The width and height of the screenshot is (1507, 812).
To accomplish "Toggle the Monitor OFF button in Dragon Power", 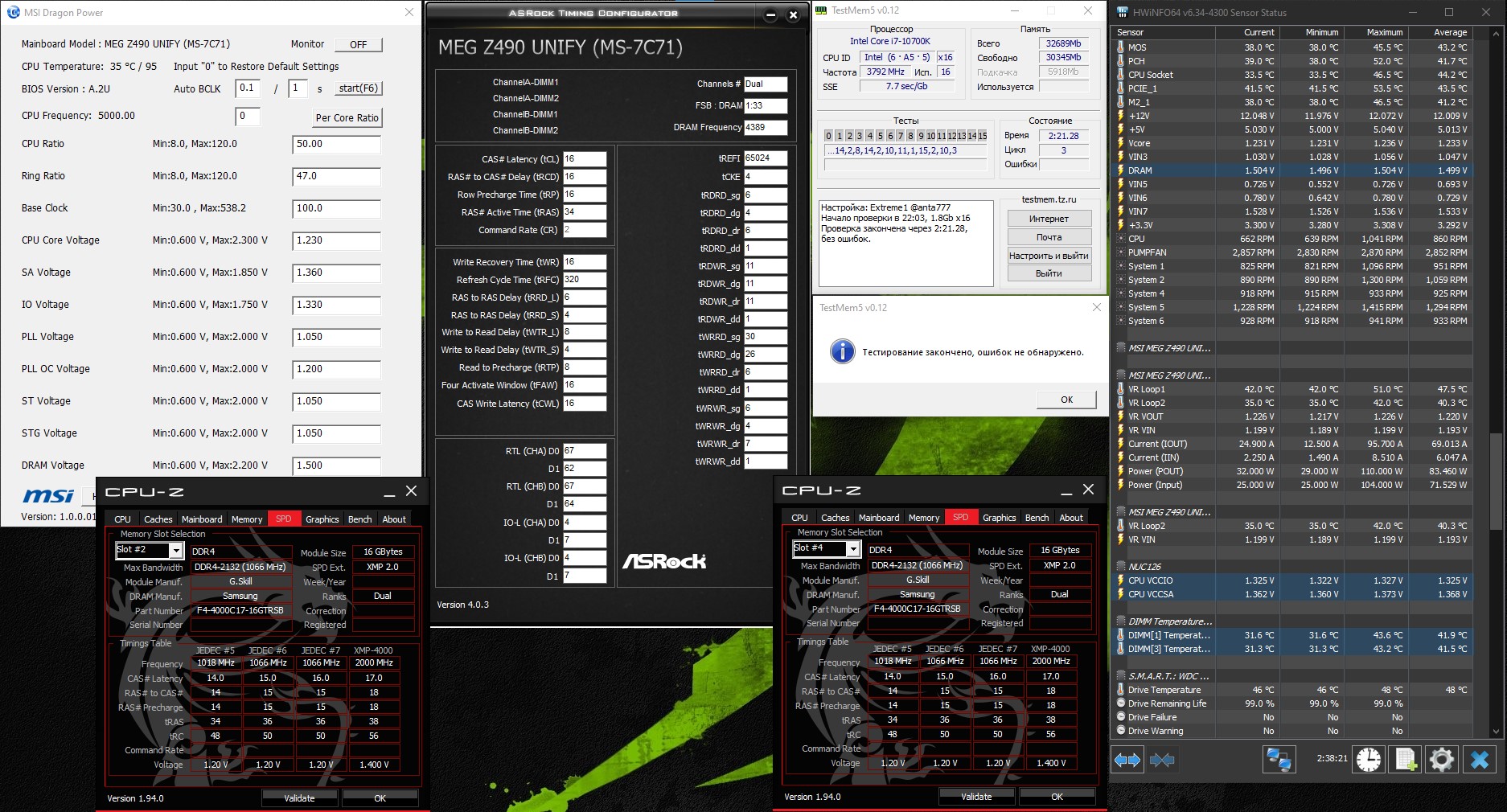I will click(359, 45).
